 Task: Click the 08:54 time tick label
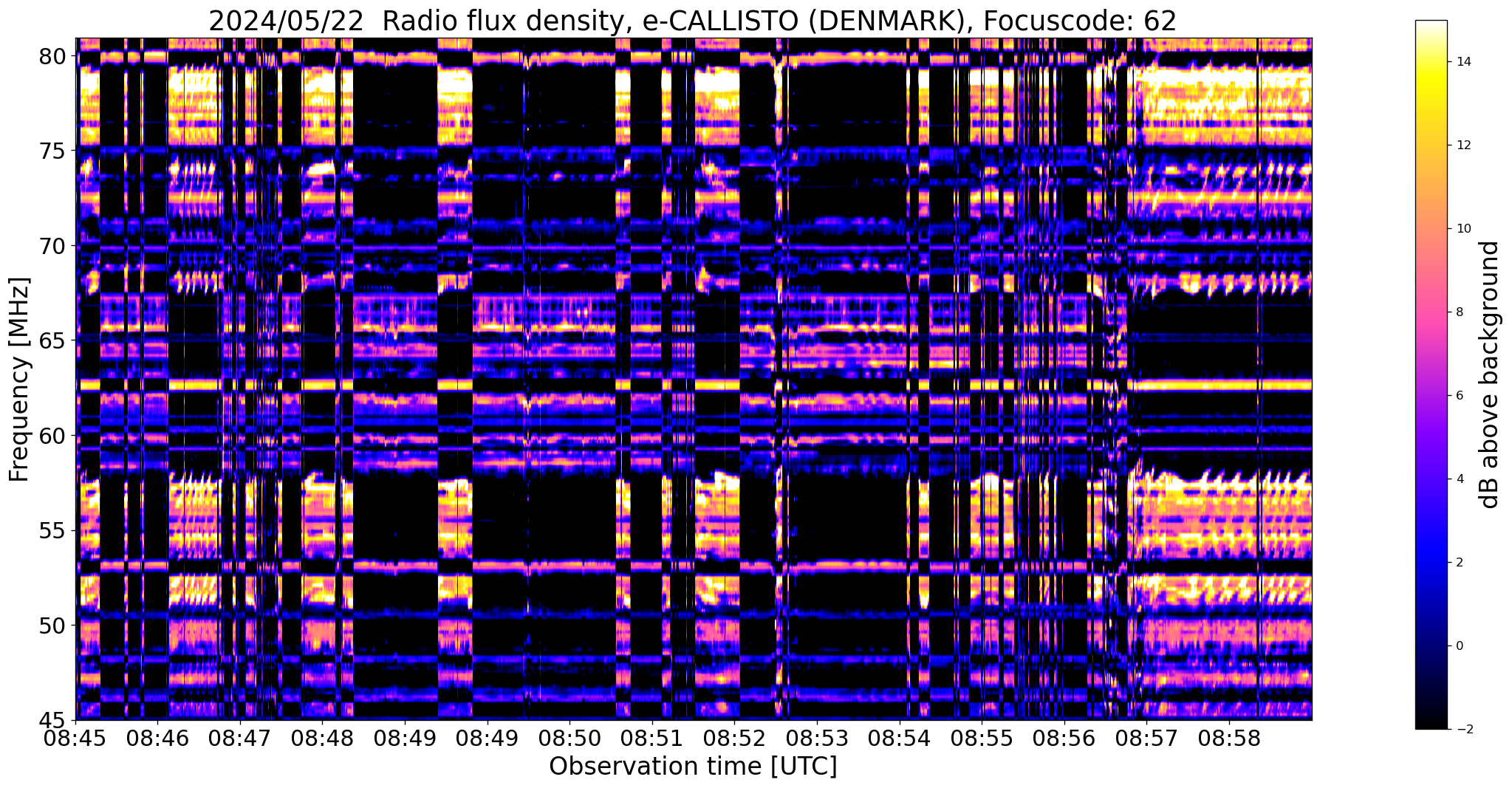900,739
